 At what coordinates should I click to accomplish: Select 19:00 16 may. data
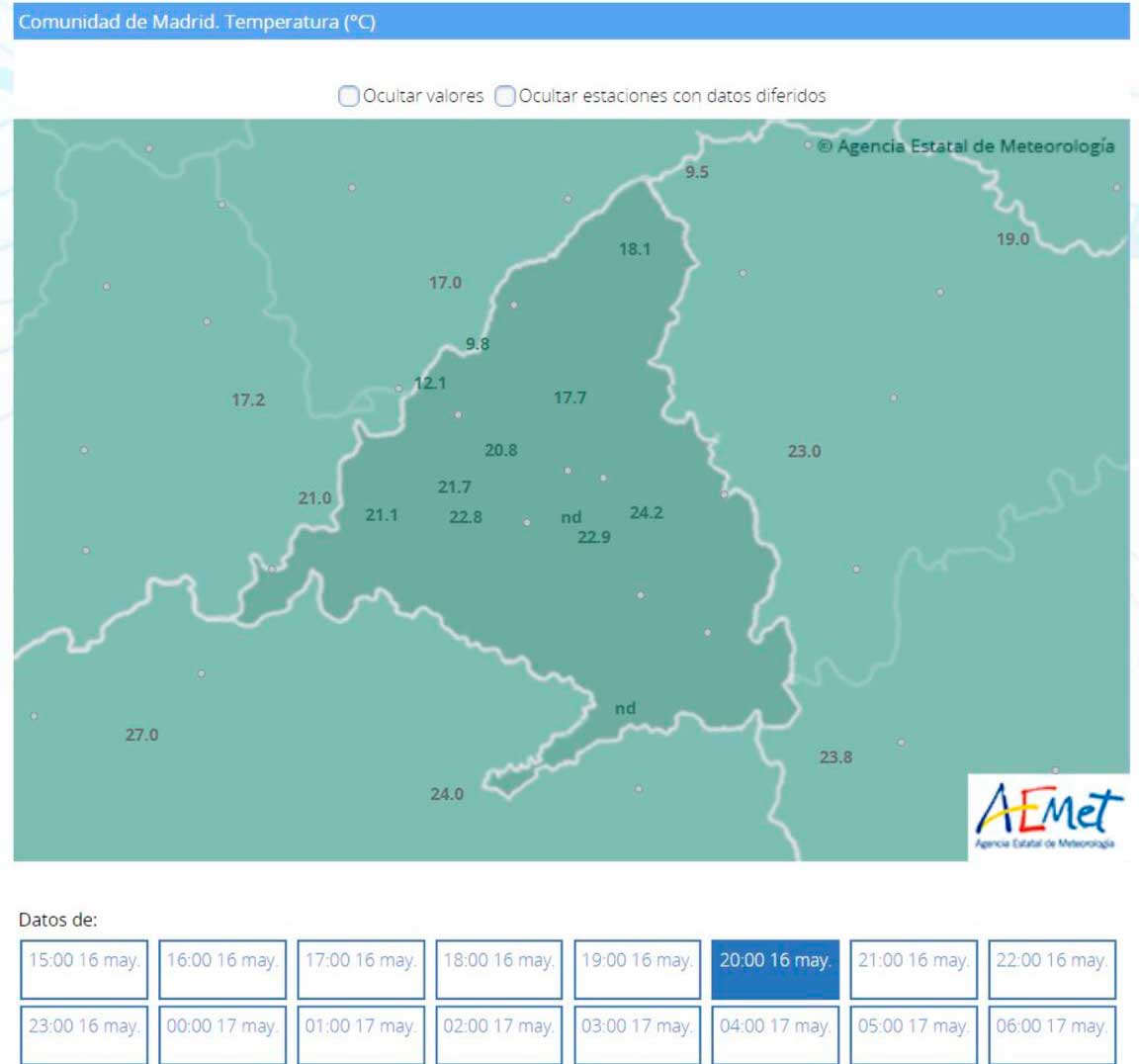tap(637, 960)
